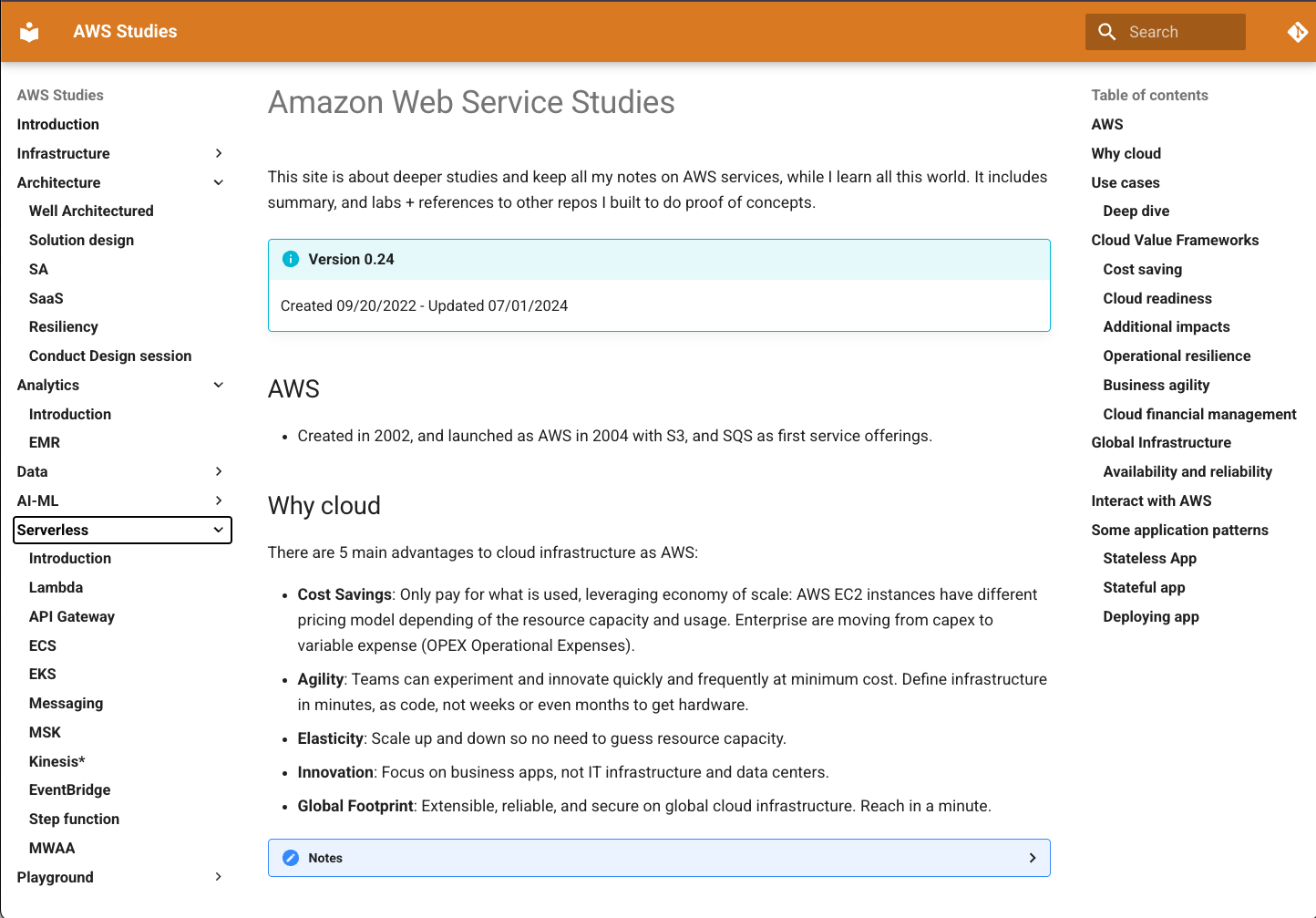Image resolution: width=1316 pixels, height=918 pixels.
Task: Expand the Notes collapsible block arrow
Action: pos(1032,858)
